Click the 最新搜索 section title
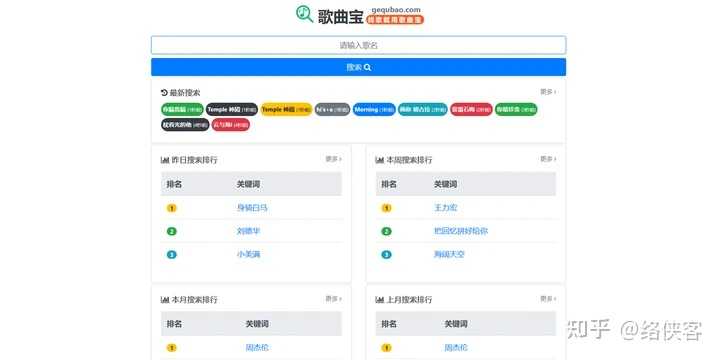The width and height of the screenshot is (720, 360). pyautogui.click(x=185, y=93)
